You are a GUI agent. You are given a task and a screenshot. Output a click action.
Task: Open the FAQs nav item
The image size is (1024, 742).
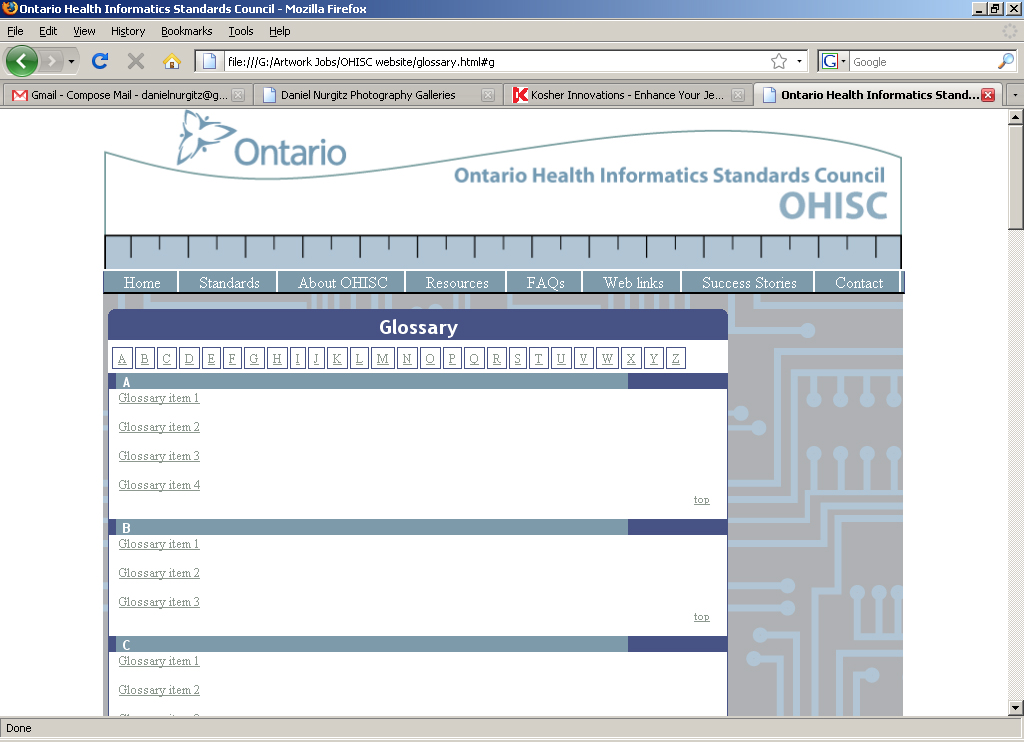(x=545, y=283)
